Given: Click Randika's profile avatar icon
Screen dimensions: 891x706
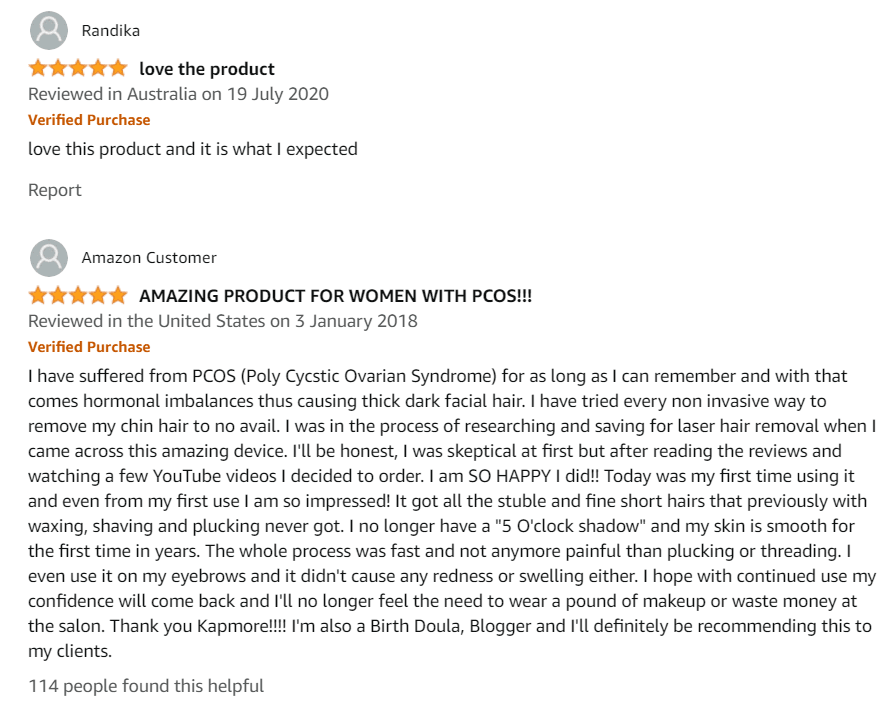Looking at the screenshot, I should pyautogui.click(x=49, y=31).
